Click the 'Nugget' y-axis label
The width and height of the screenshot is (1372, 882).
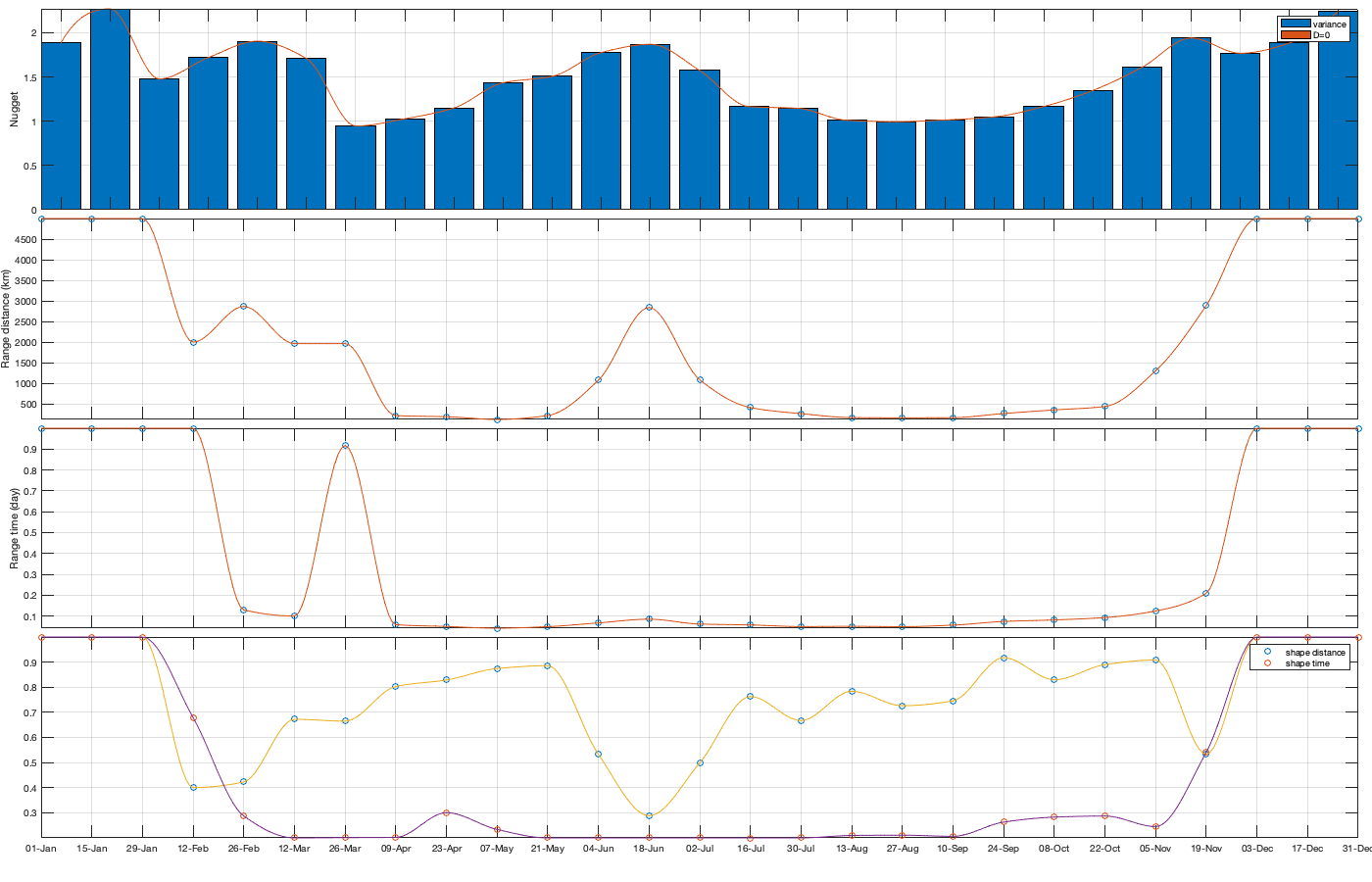[15, 110]
